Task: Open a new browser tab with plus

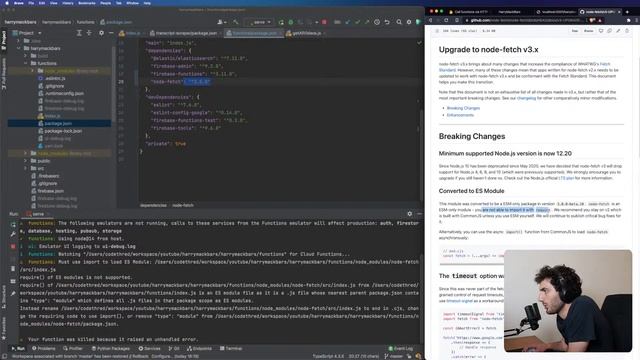Action: (x=627, y=12)
